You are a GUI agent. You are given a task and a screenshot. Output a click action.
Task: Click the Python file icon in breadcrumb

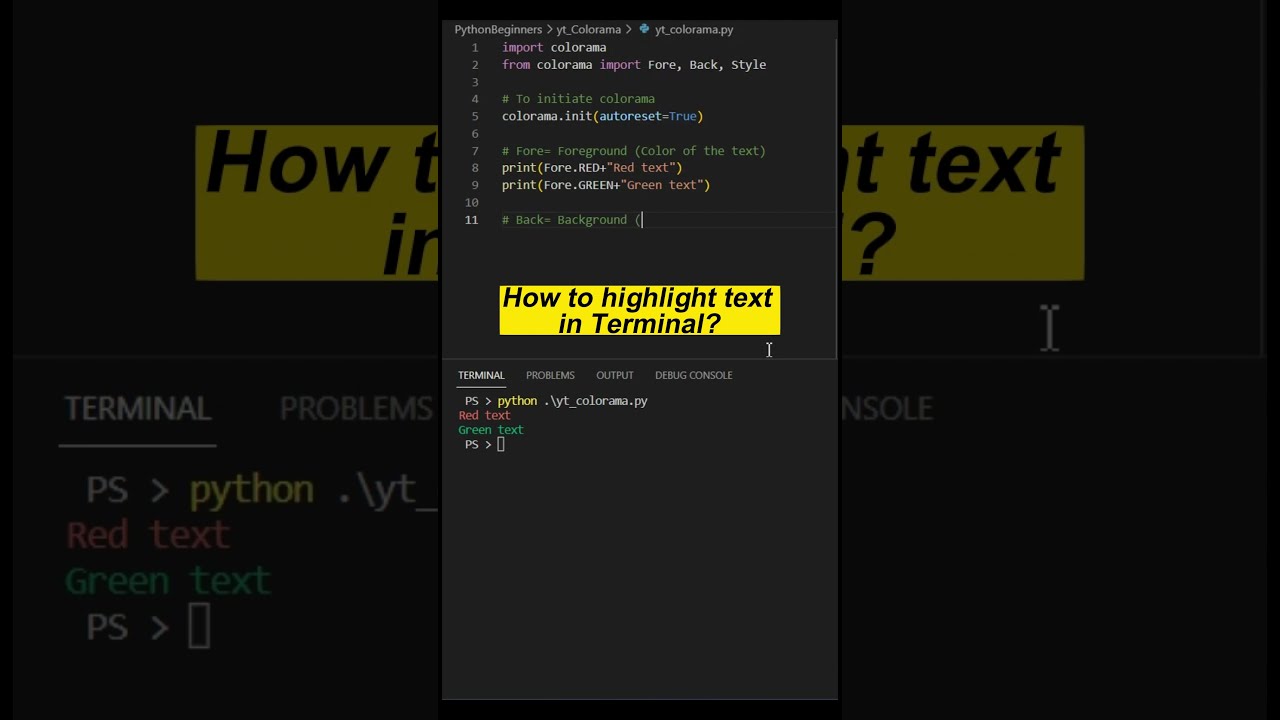click(644, 30)
